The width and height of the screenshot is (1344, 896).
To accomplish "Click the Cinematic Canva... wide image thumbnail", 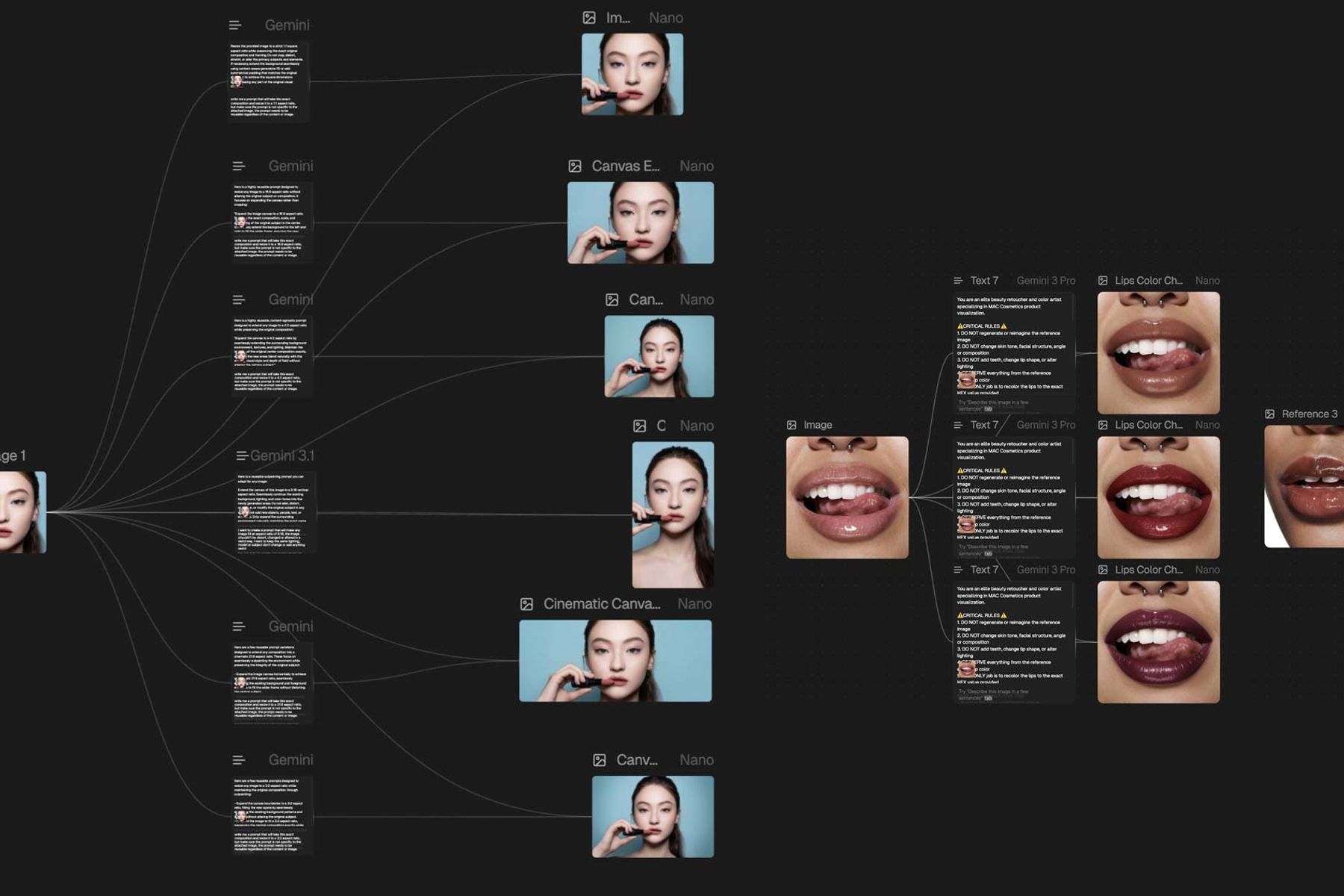I will 615,661.
